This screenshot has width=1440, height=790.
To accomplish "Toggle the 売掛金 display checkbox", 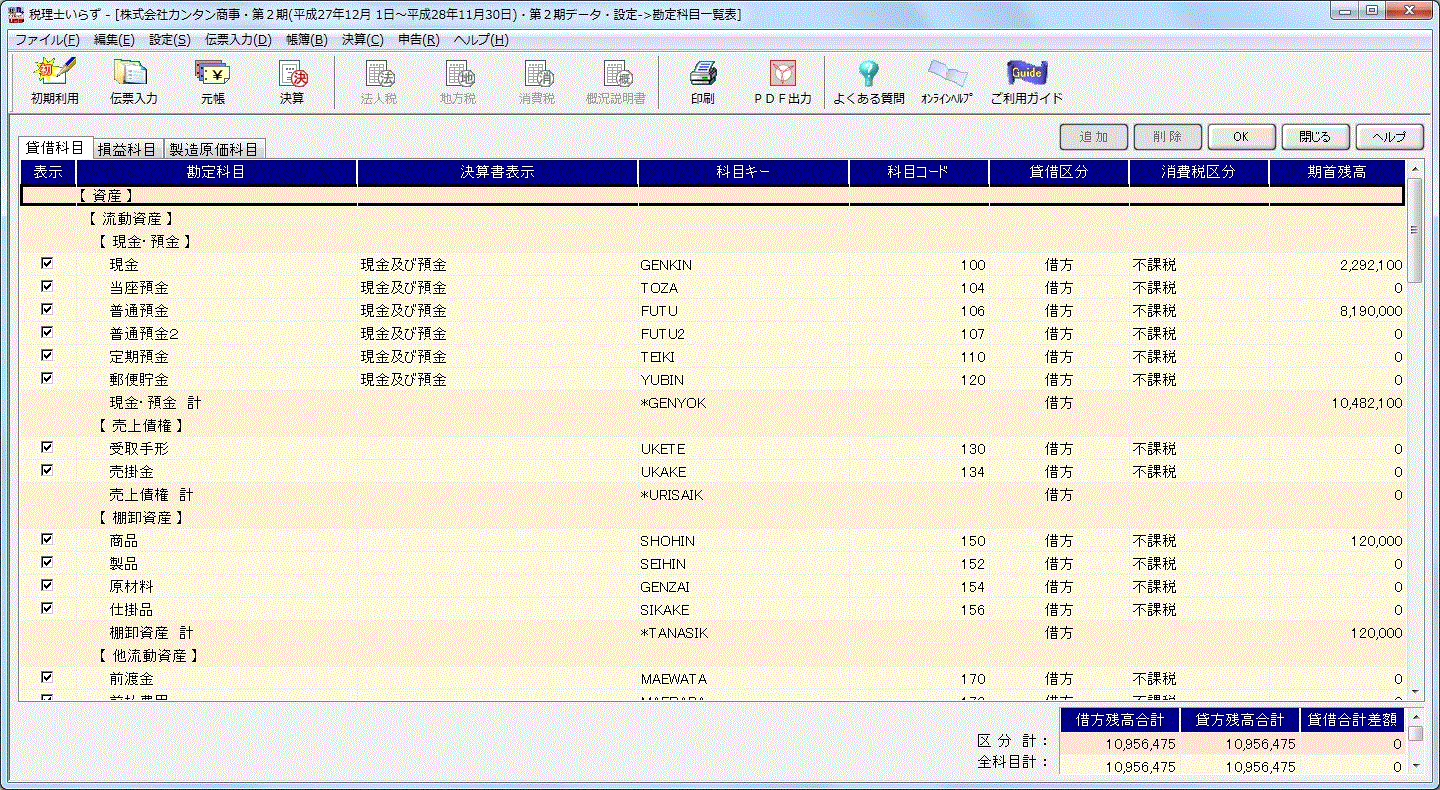I will [47, 470].
